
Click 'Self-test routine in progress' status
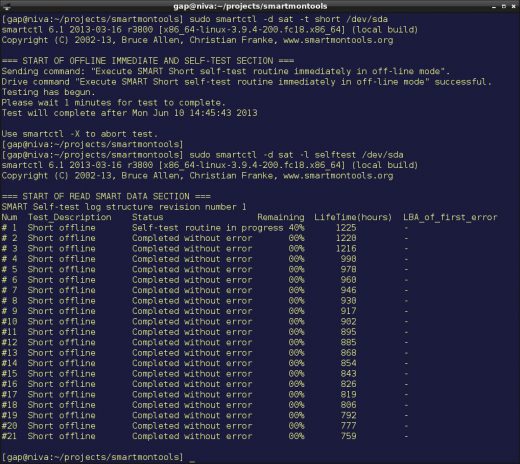207,228
